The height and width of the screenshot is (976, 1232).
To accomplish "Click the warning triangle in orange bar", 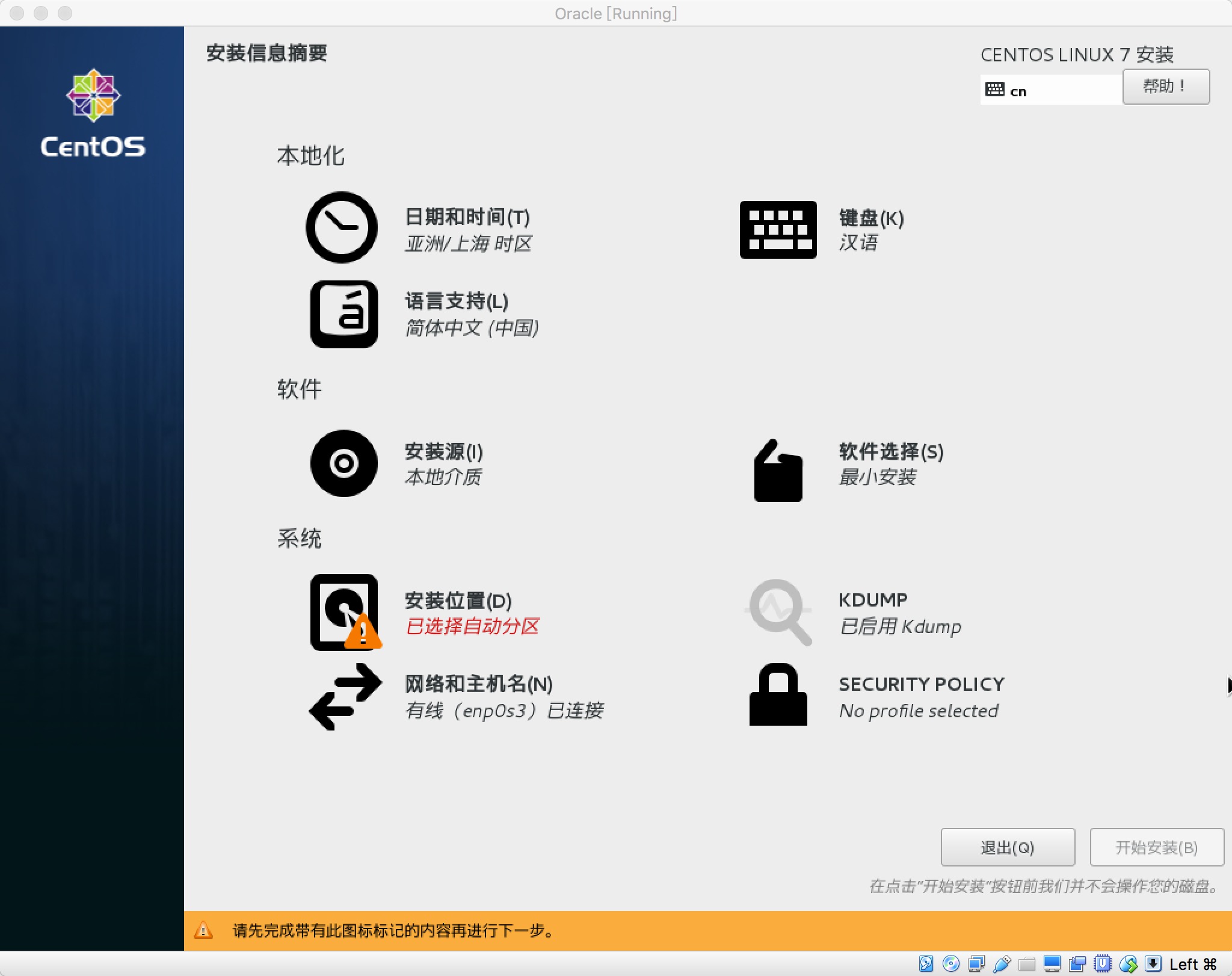I will pyautogui.click(x=203, y=930).
